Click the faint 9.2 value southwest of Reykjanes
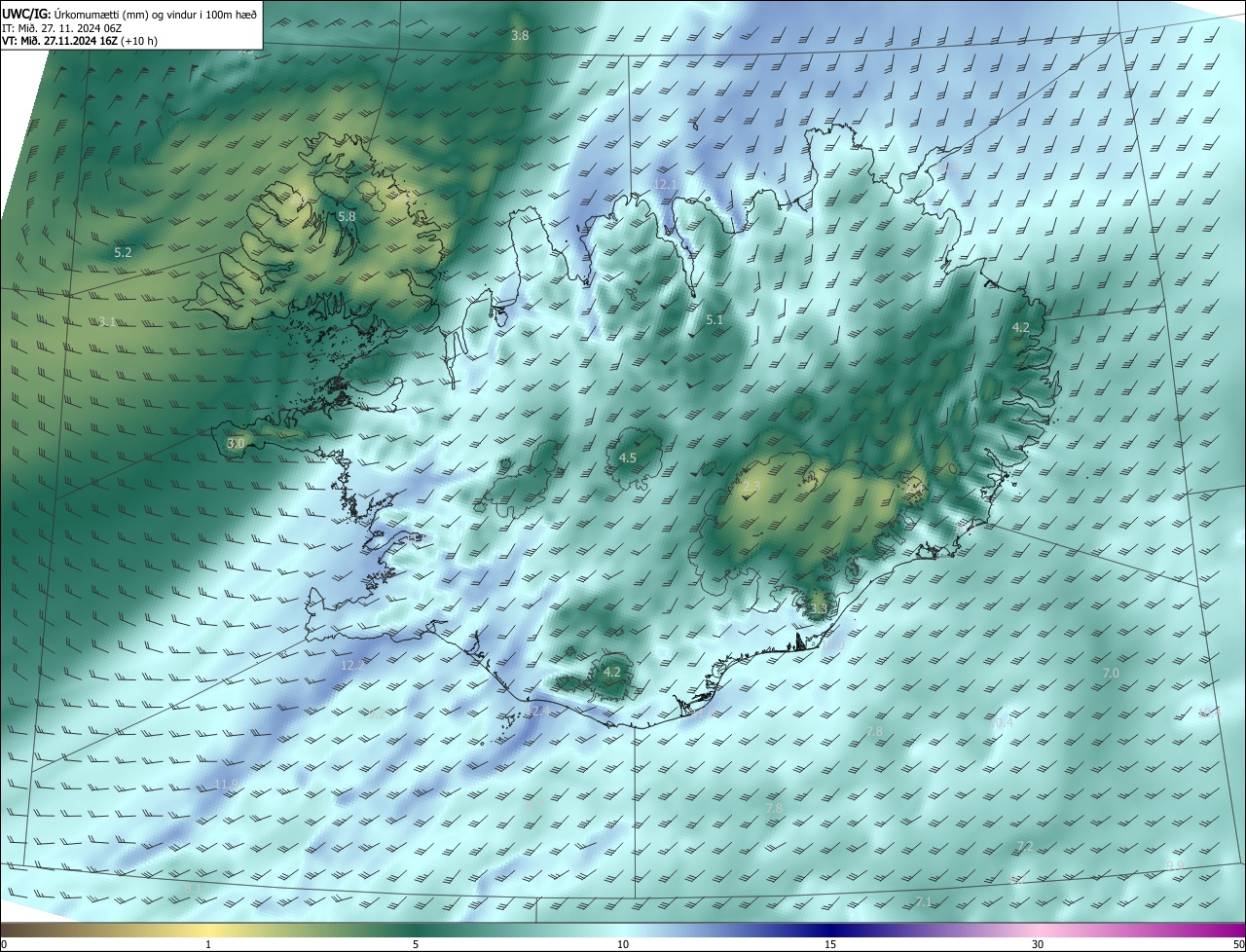Viewport: 1246px width, 952px height. tap(376, 714)
